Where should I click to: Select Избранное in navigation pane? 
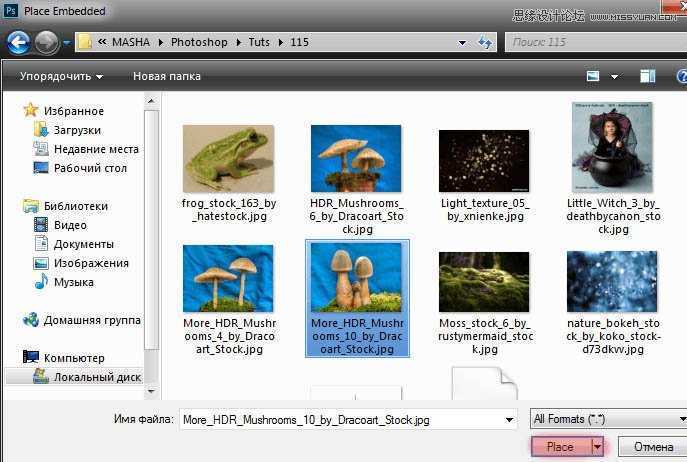(x=74, y=111)
